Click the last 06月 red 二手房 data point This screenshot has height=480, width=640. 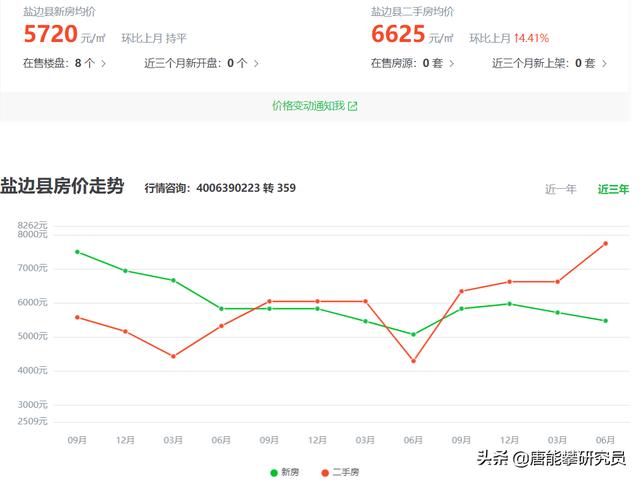coord(605,244)
